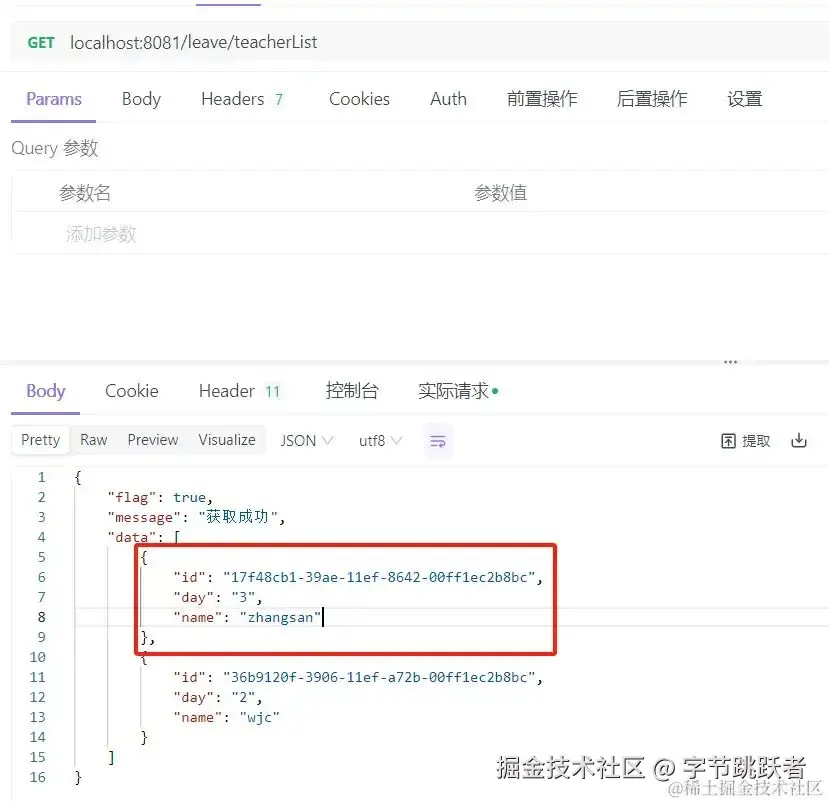Click 添加参数 to add a query parameter
829x804 pixels.
(101, 234)
